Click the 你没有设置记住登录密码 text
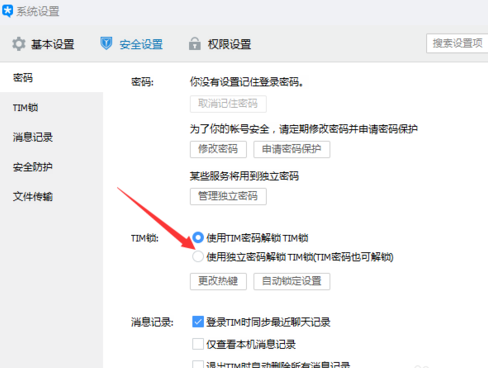 246,82
